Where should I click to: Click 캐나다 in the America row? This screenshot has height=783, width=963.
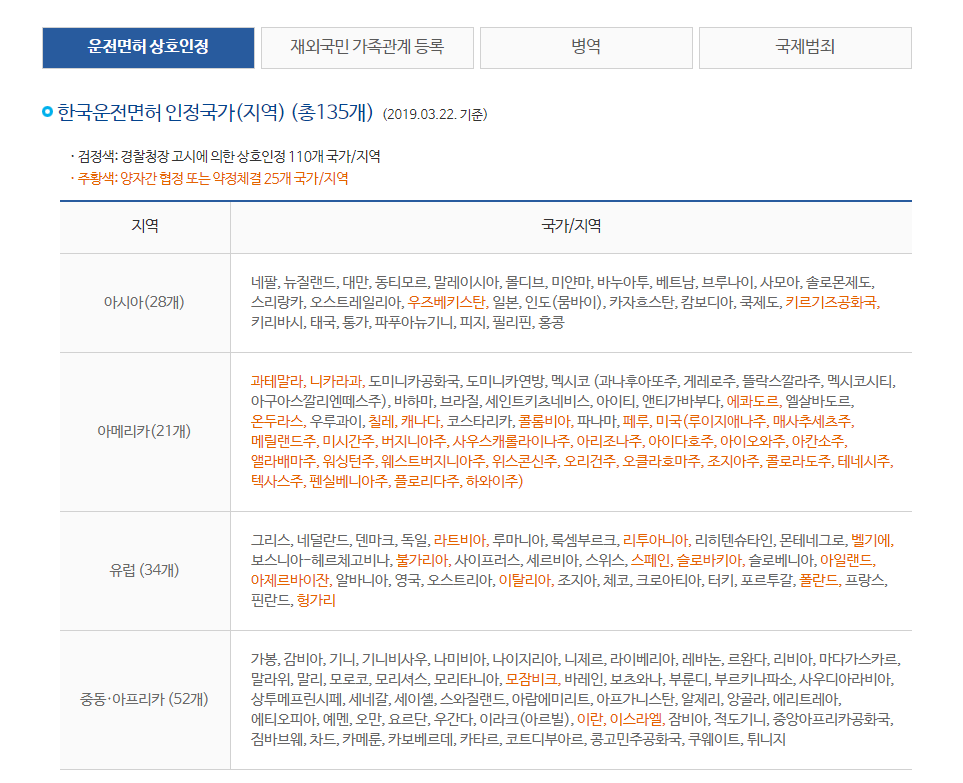pos(421,421)
